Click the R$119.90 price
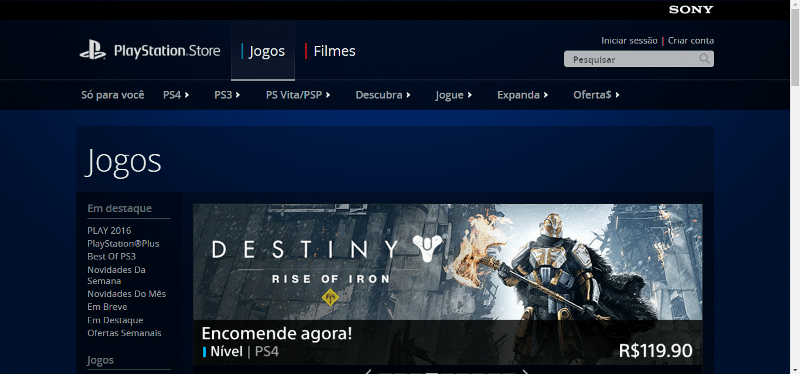Image resolution: width=800 pixels, height=374 pixels. click(x=656, y=351)
